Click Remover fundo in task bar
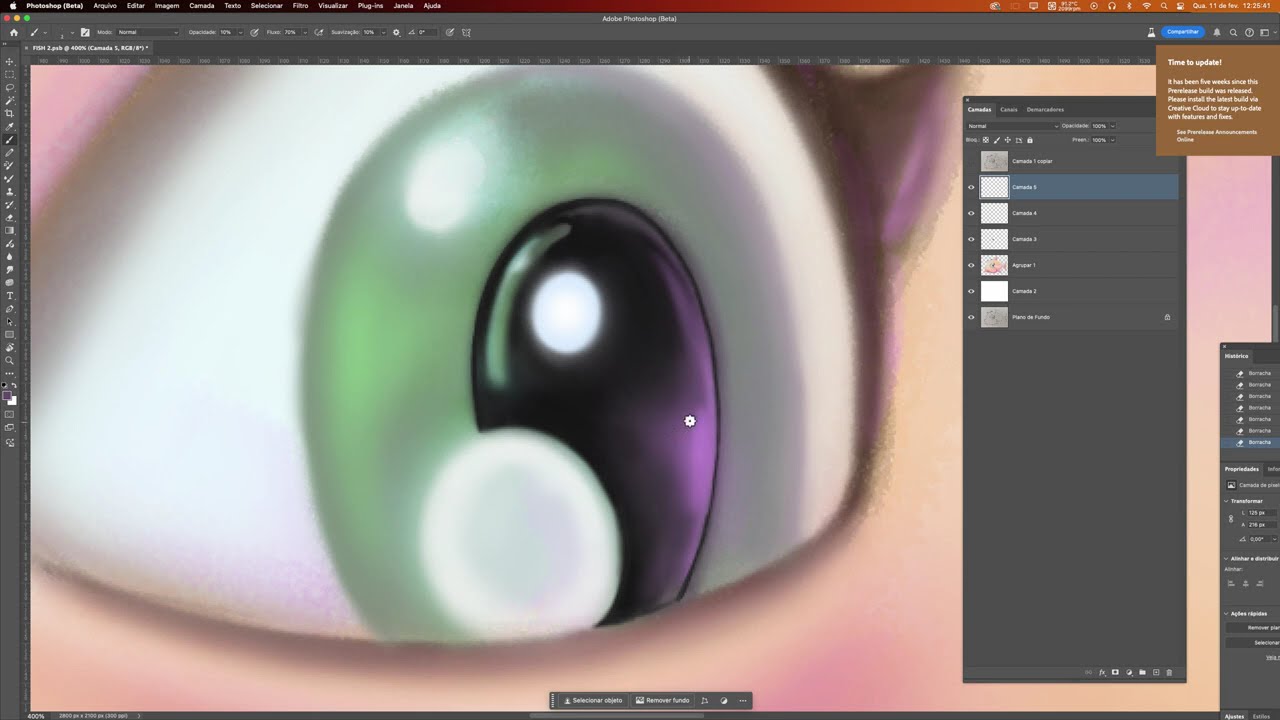 click(662, 700)
